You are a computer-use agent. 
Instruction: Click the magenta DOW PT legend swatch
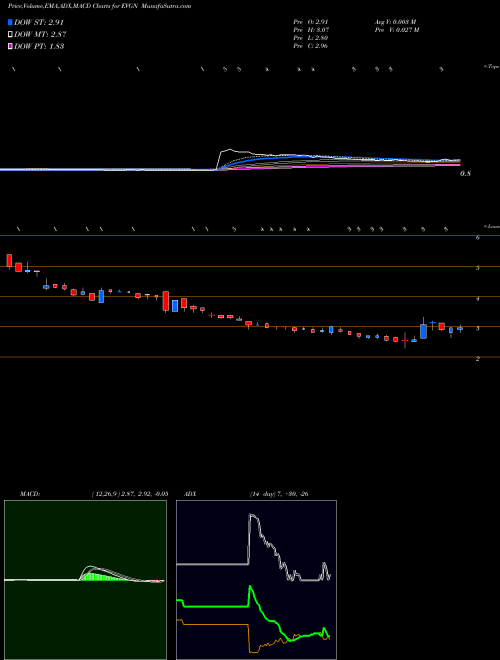point(10,46)
